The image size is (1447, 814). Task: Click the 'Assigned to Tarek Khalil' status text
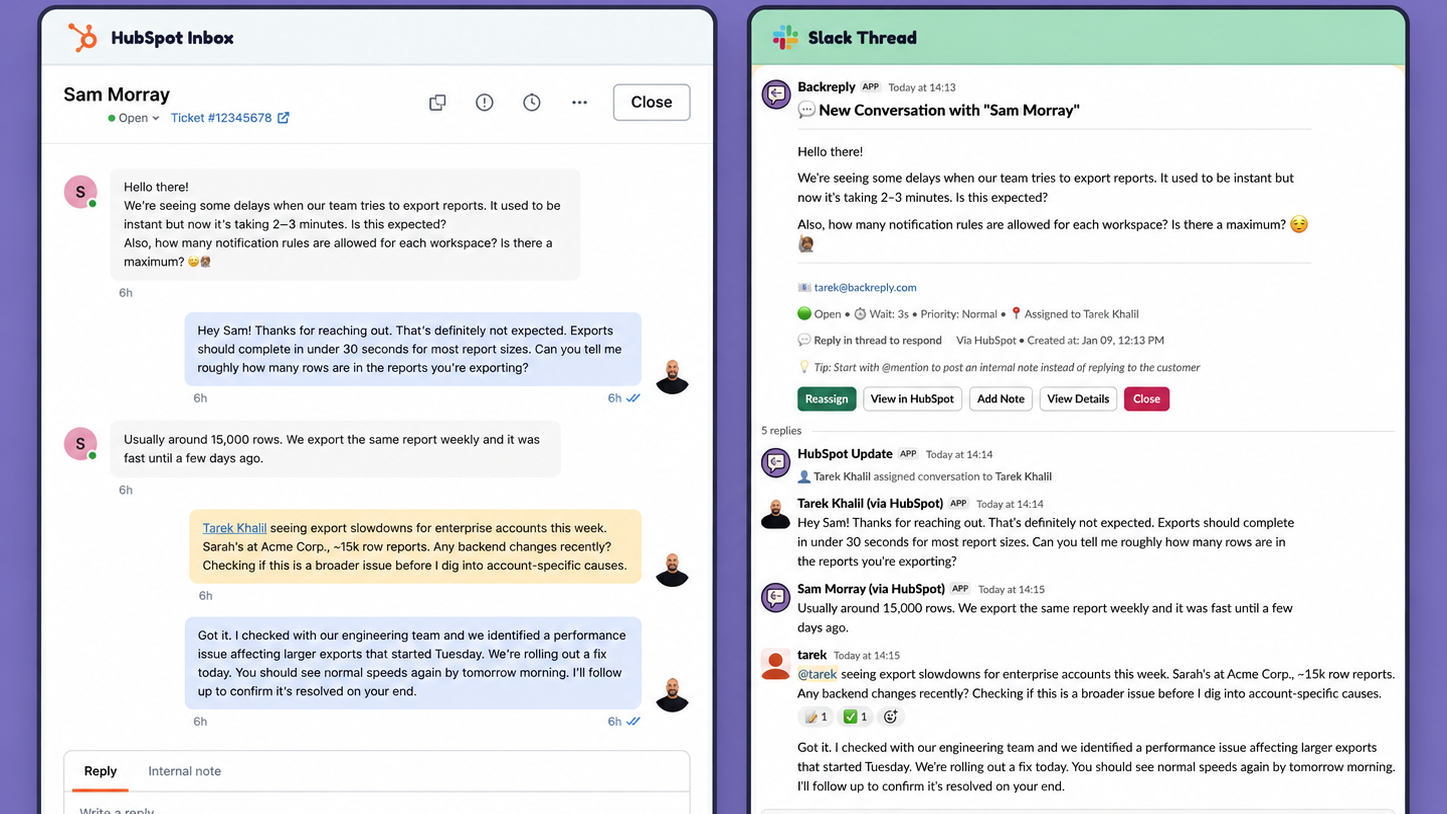[1081, 314]
